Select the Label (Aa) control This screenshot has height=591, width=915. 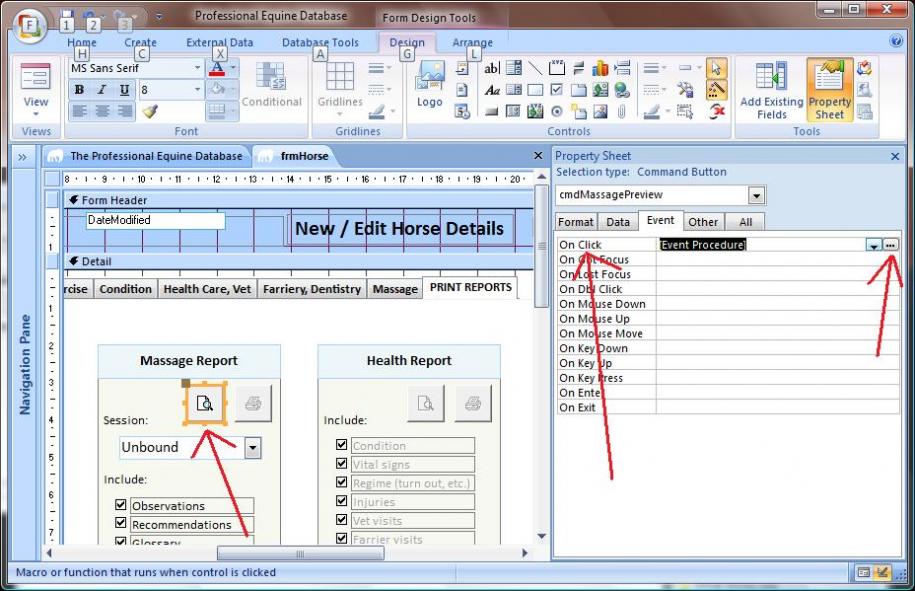click(492, 90)
